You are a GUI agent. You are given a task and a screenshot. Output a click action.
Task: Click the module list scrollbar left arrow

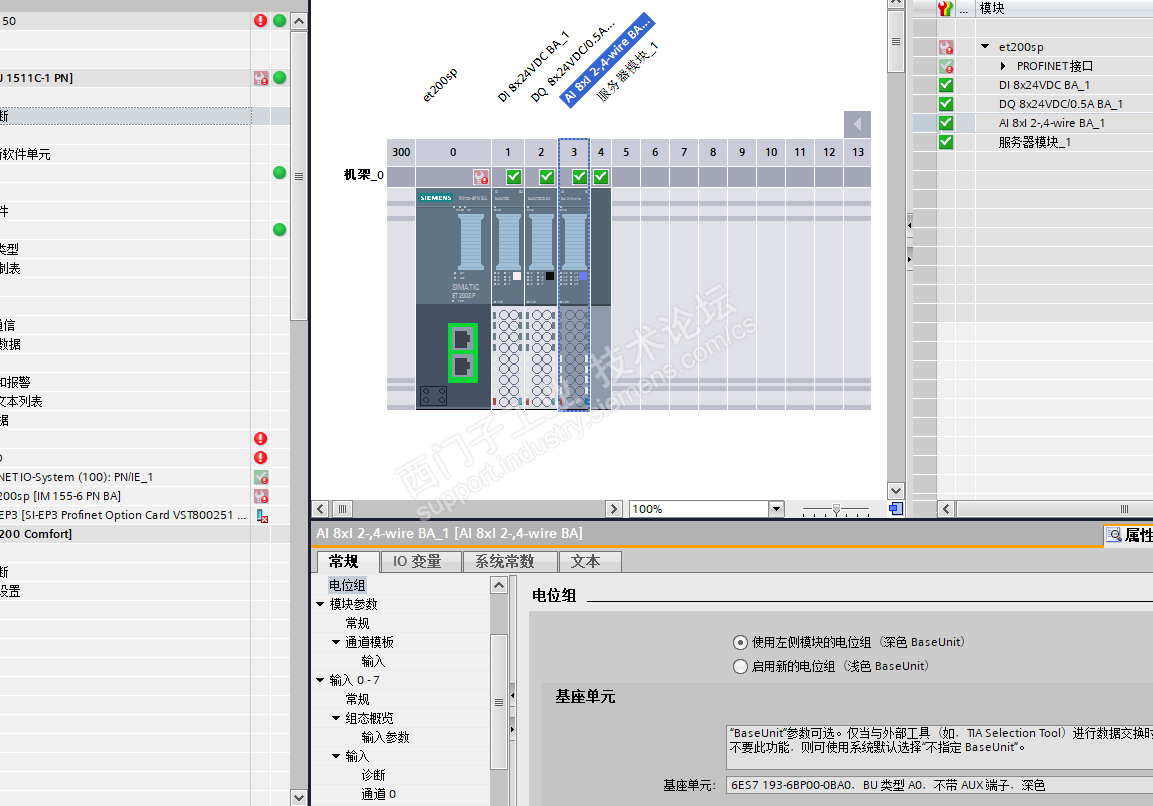point(946,509)
